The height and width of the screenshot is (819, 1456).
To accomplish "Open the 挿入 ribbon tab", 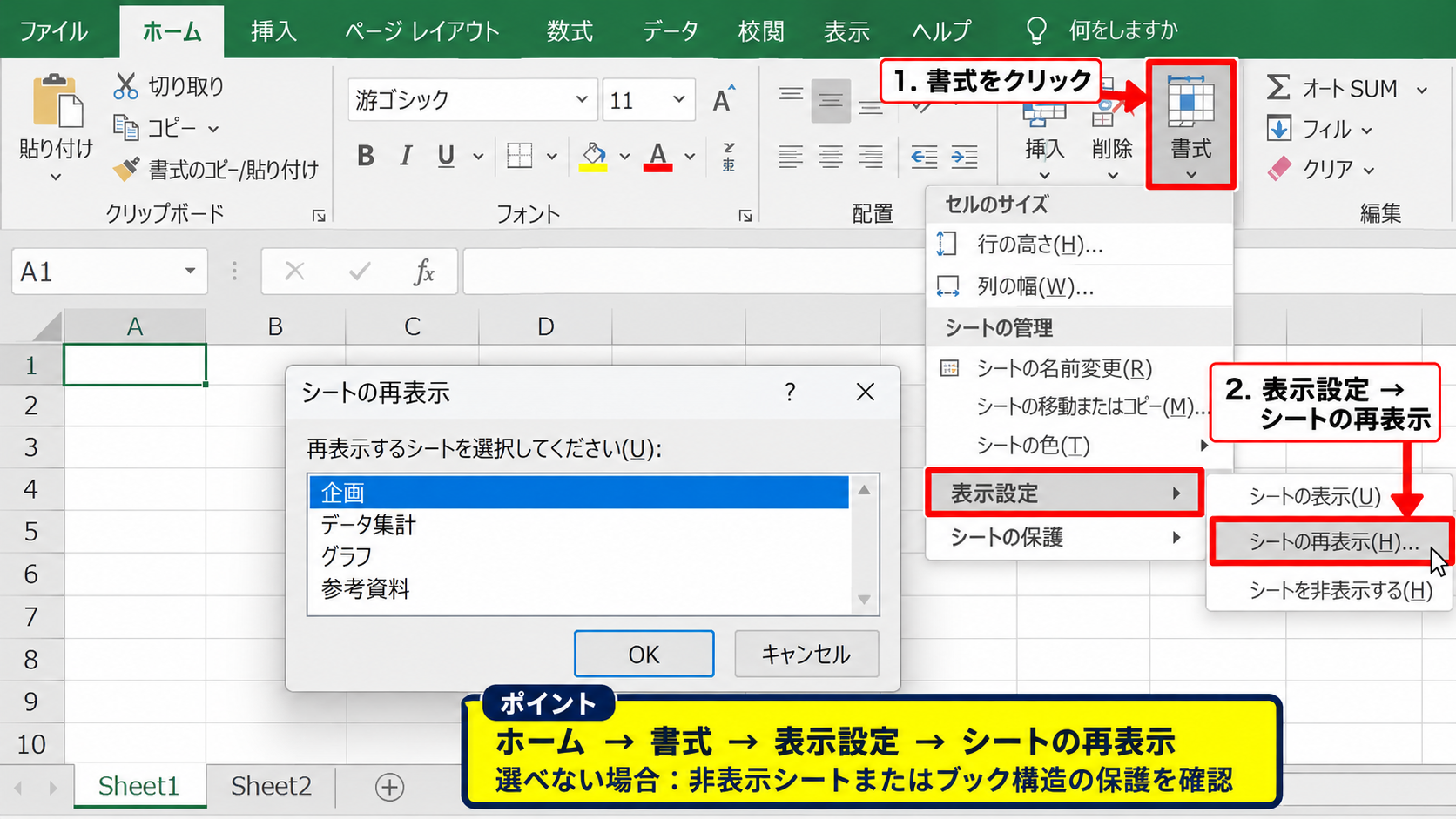I will coord(273,31).
